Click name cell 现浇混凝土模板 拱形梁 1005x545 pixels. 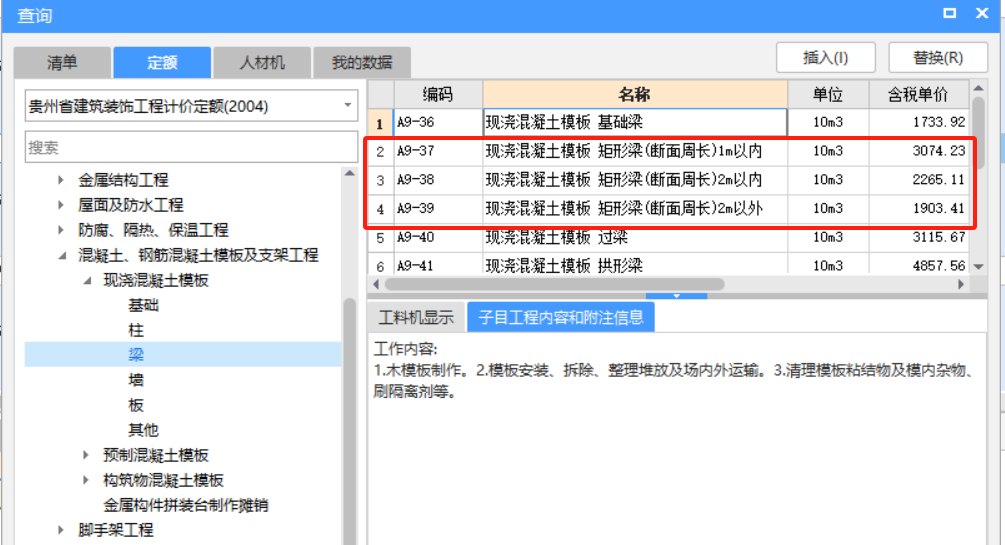[x=635, y=265]
